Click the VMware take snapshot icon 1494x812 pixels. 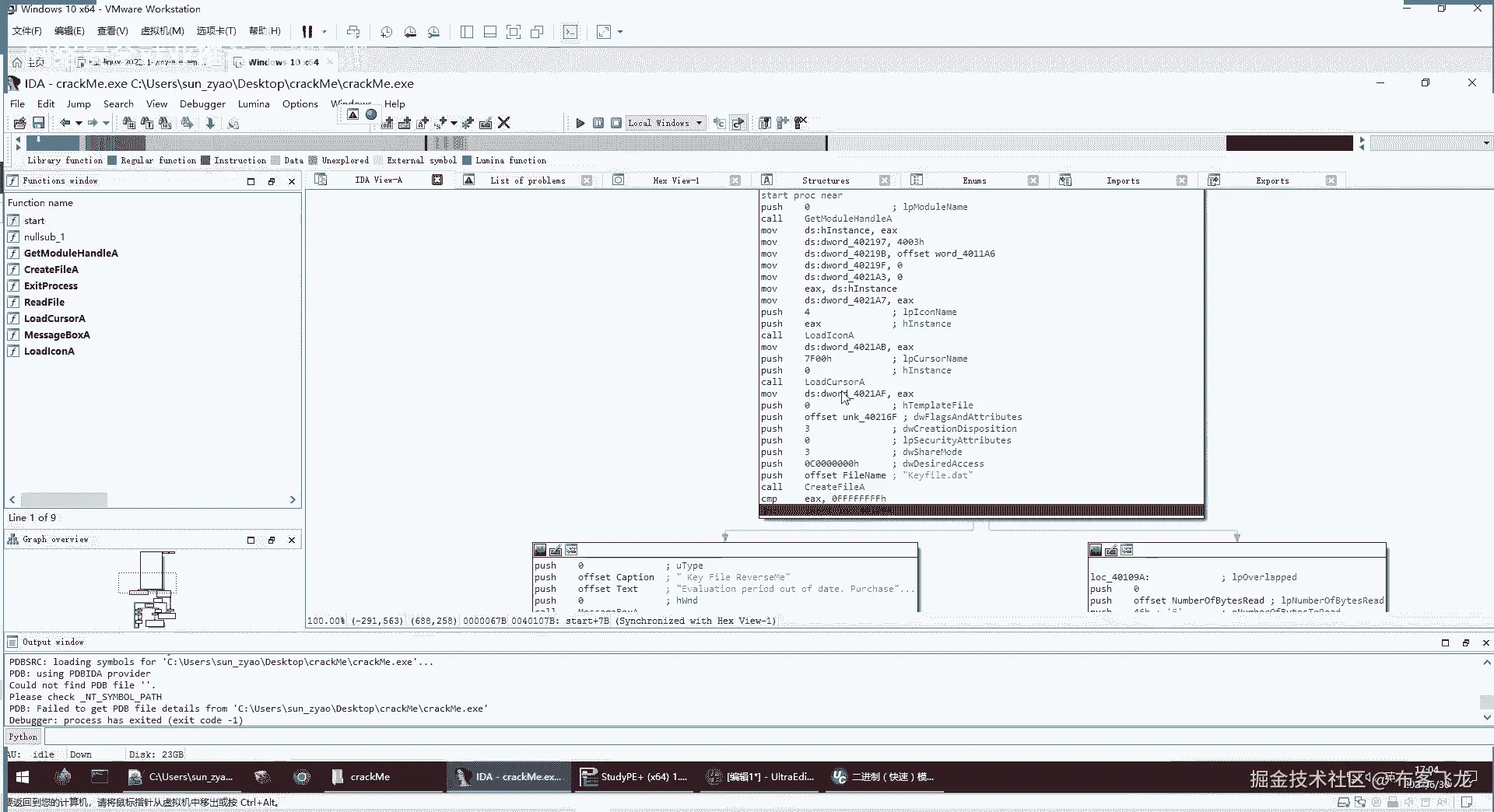(x=386, y=32)
